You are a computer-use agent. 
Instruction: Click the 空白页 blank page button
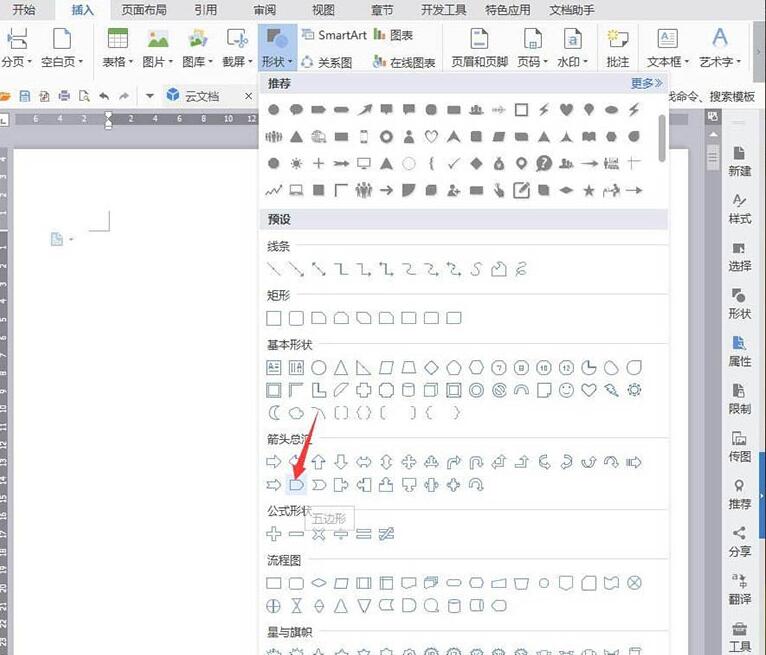point(62,48)
